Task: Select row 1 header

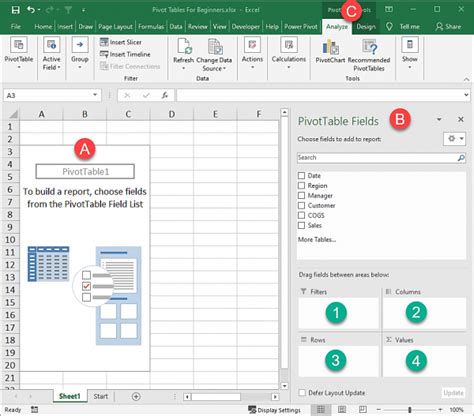Action: [x=10, y=127]
